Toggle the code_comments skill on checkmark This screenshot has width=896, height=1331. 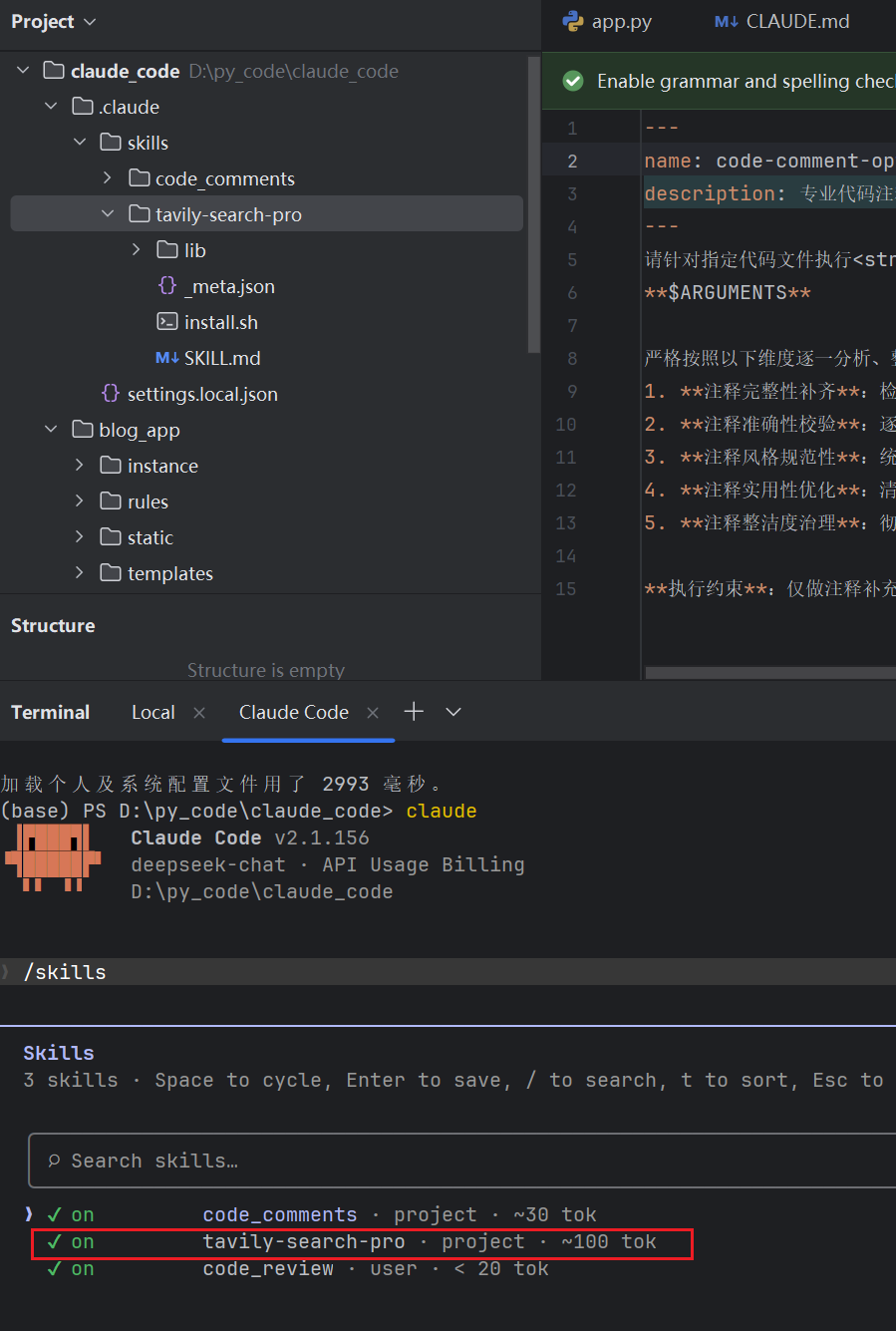55,1214
